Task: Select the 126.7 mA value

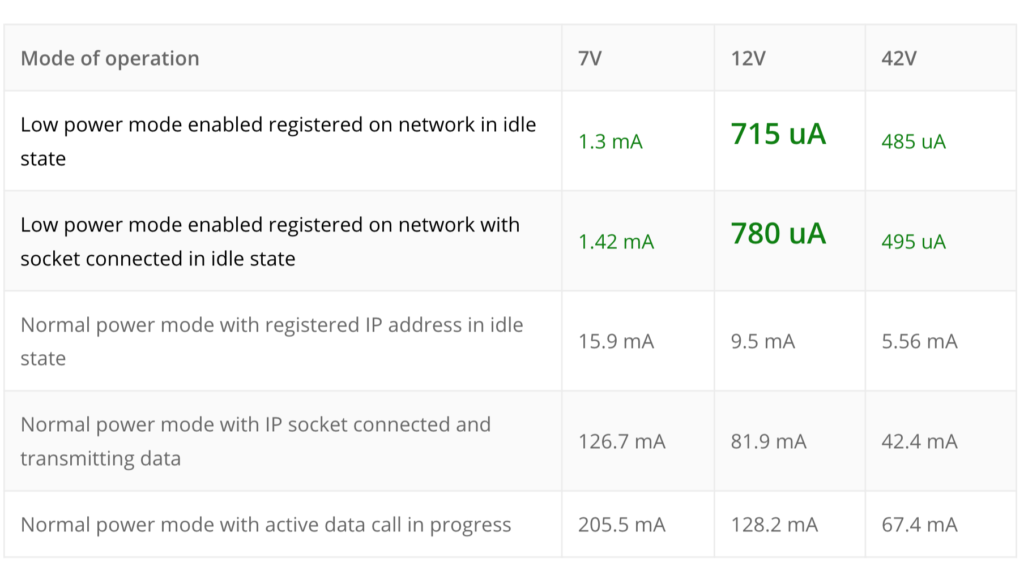Action: coord(621,442)
